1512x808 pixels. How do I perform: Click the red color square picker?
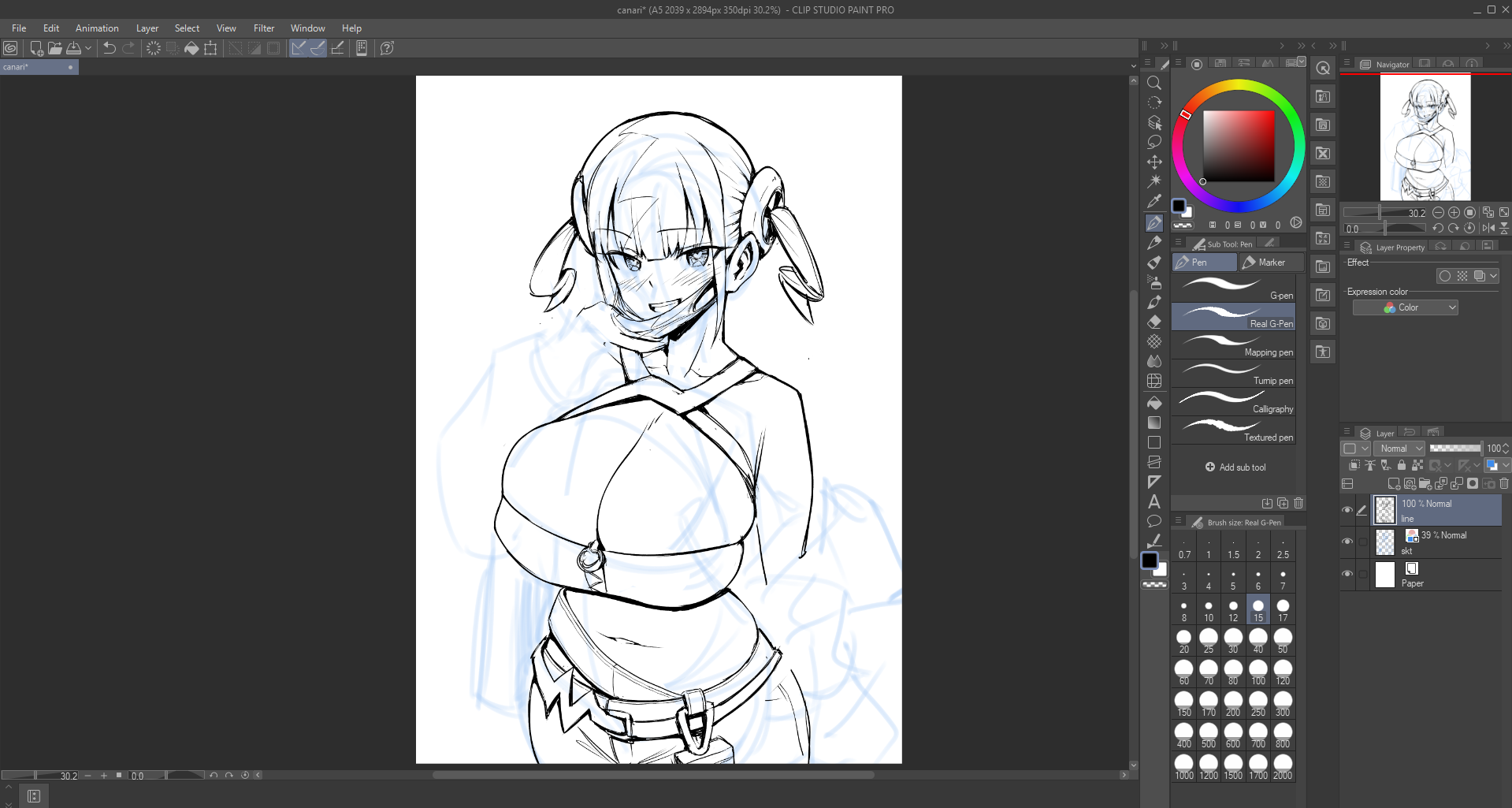[1239, 146]
